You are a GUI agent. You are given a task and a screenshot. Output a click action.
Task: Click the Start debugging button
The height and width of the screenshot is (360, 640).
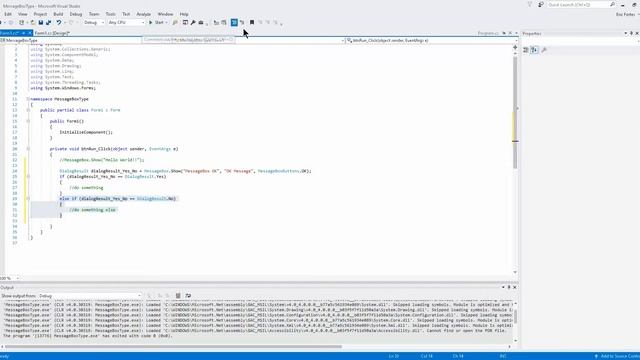coord(157,22)
